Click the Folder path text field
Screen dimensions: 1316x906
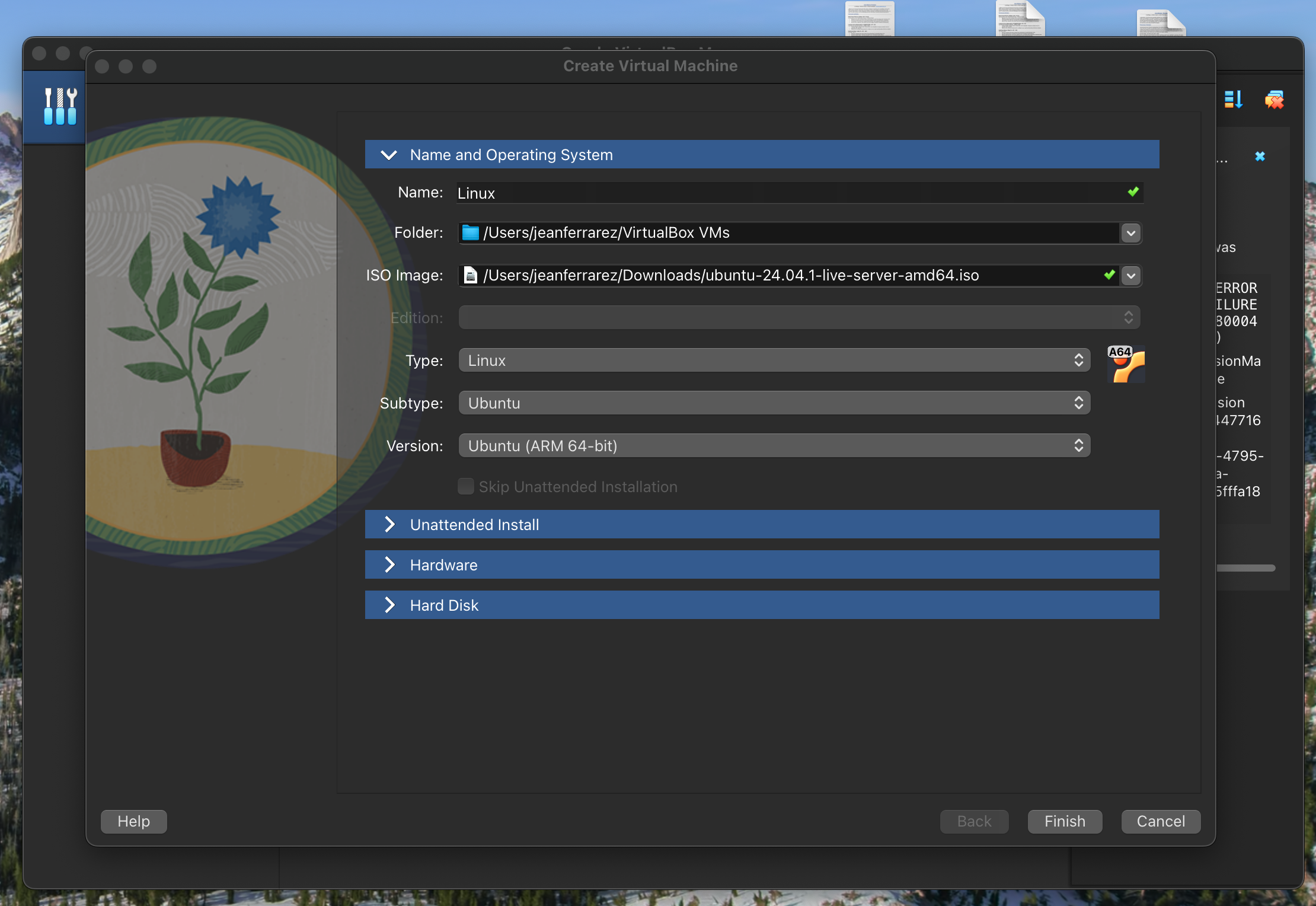coord(788,232)
